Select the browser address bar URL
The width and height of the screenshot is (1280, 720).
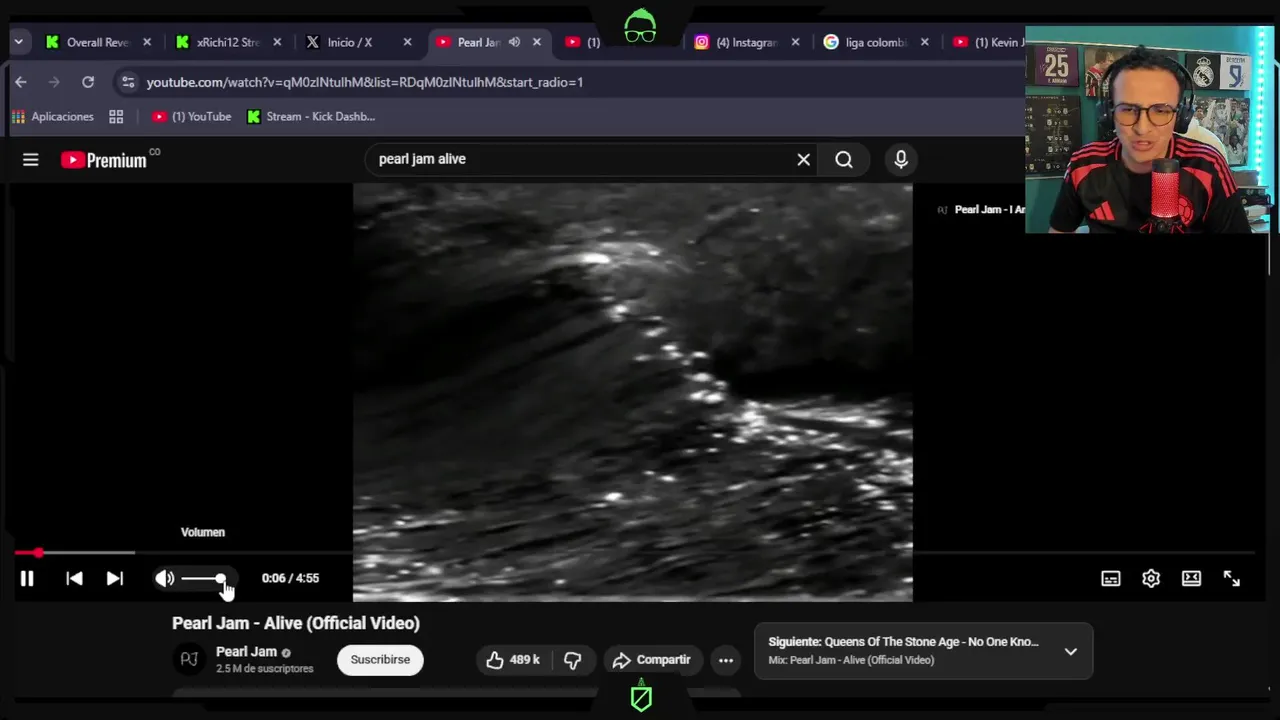[365, 82]
